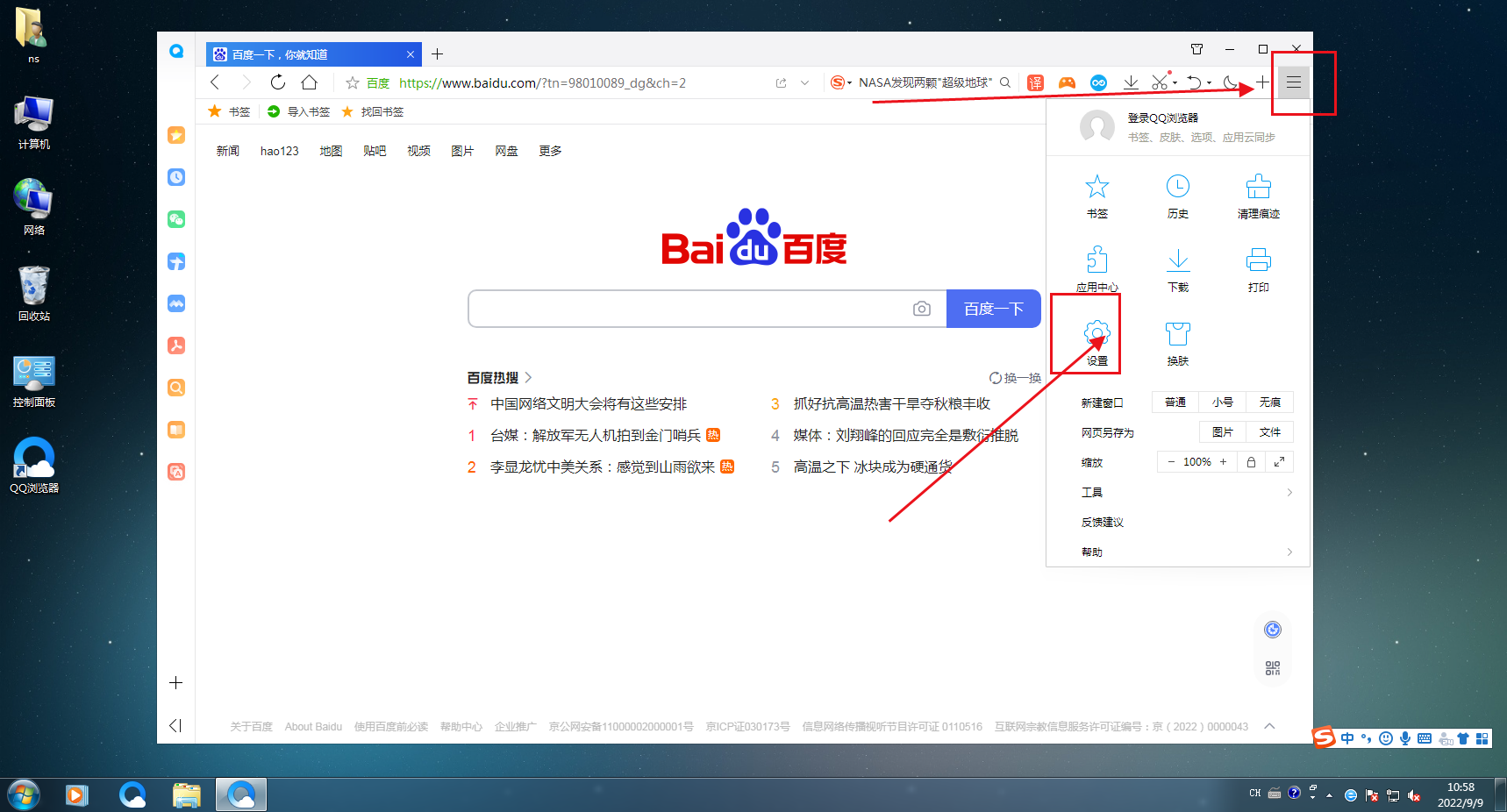Screen dimensions: 1507x812
Task: Open downloads from the toolbar arrow icon
Action: point(1131,82)
